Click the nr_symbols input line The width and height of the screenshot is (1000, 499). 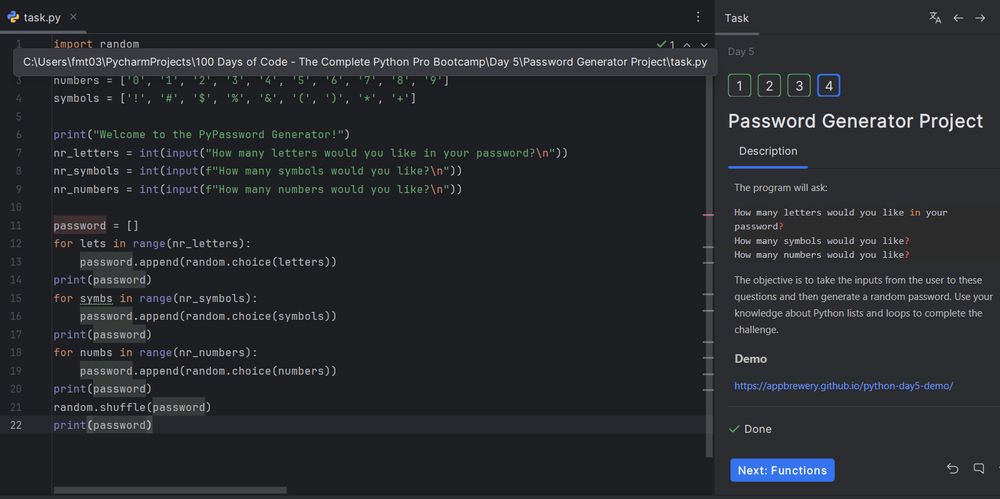pyautogui.click(x=258, y=171)
